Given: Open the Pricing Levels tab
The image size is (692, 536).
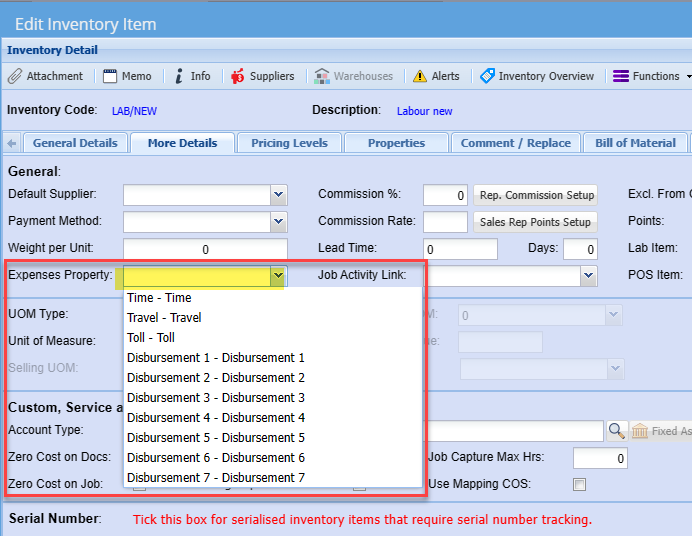Looking at the screenshot, I should click(290, 143).
